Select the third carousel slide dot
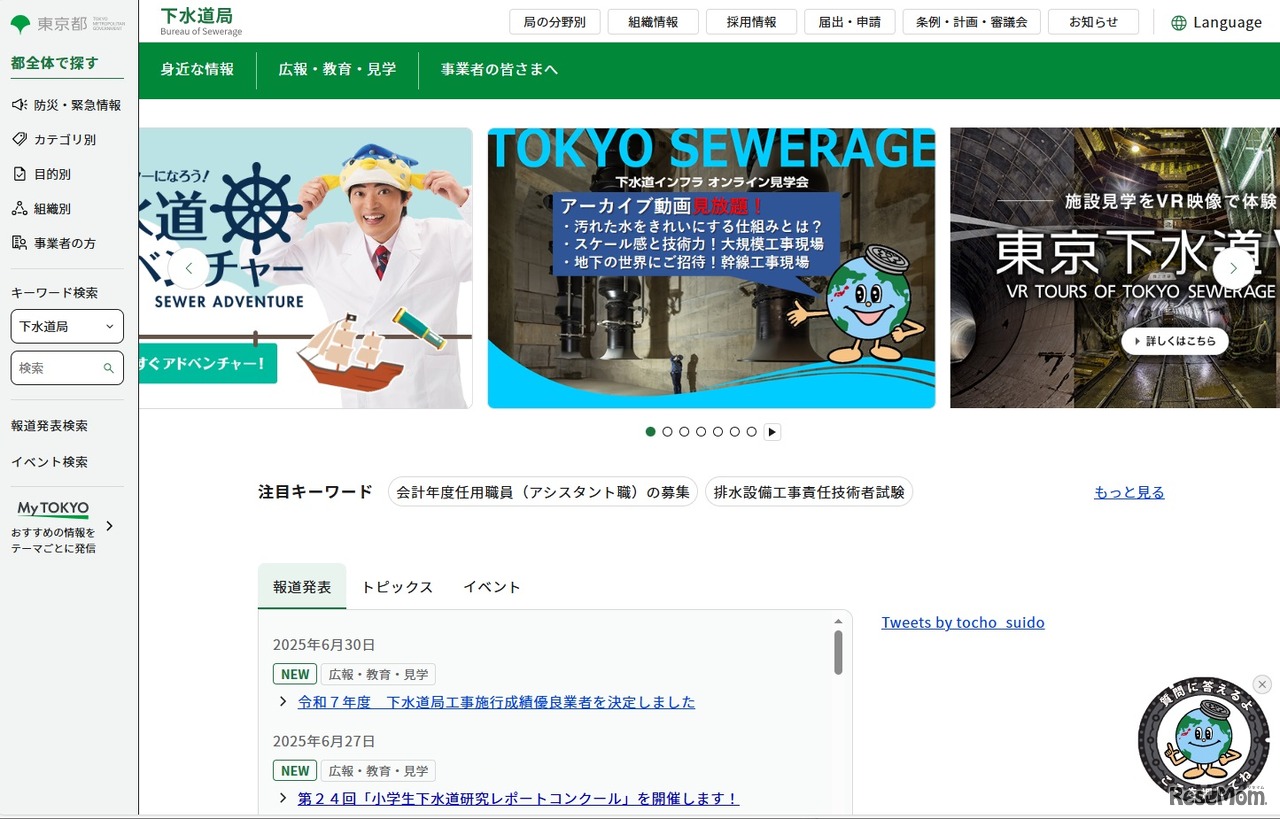Screen dimensions: 1280x819 (684, 432)
